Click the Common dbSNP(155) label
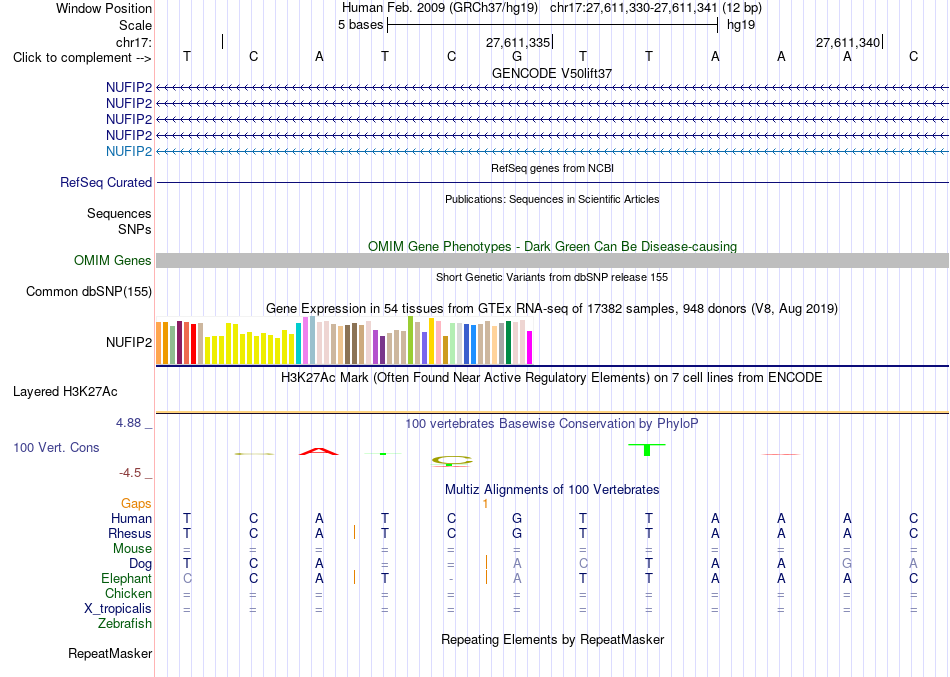Screen dimensions: 950x677 point(88,292)
